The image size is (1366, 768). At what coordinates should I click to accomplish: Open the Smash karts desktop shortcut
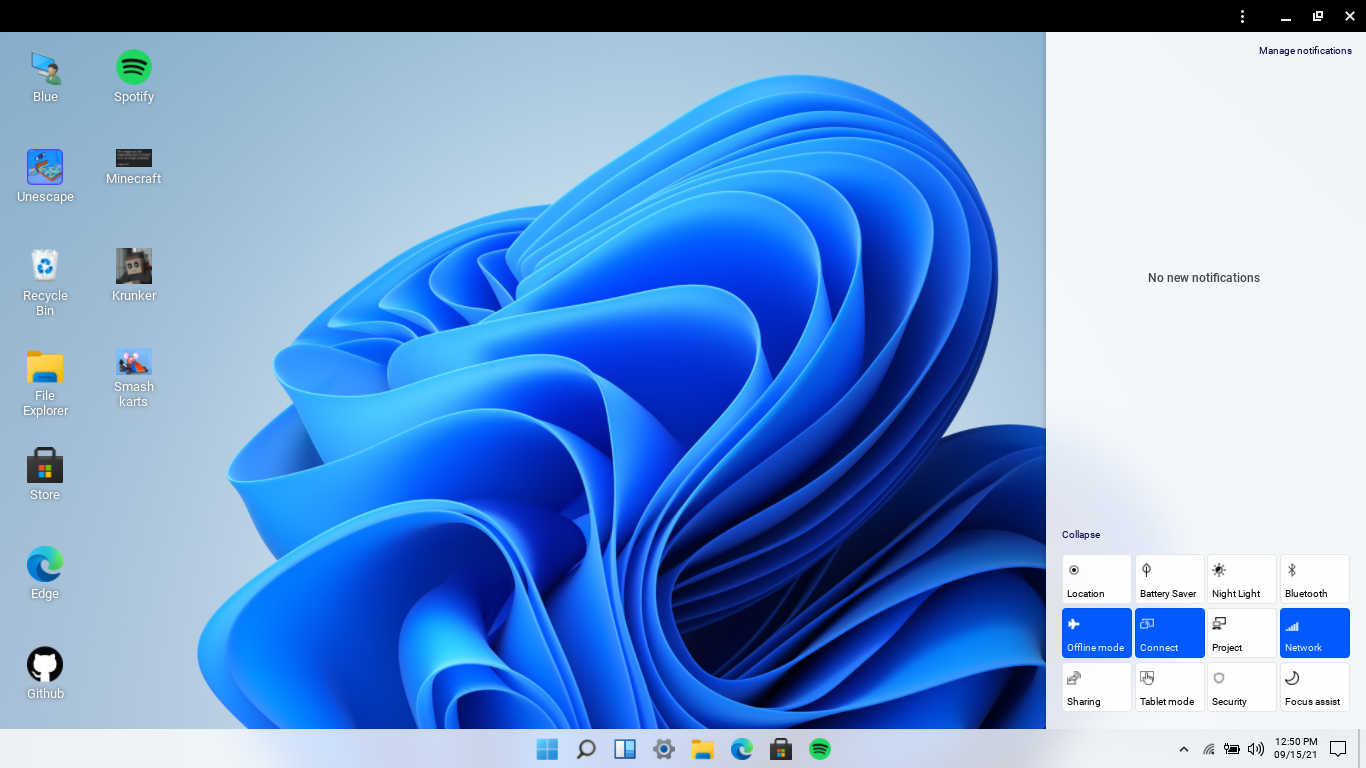134,379
